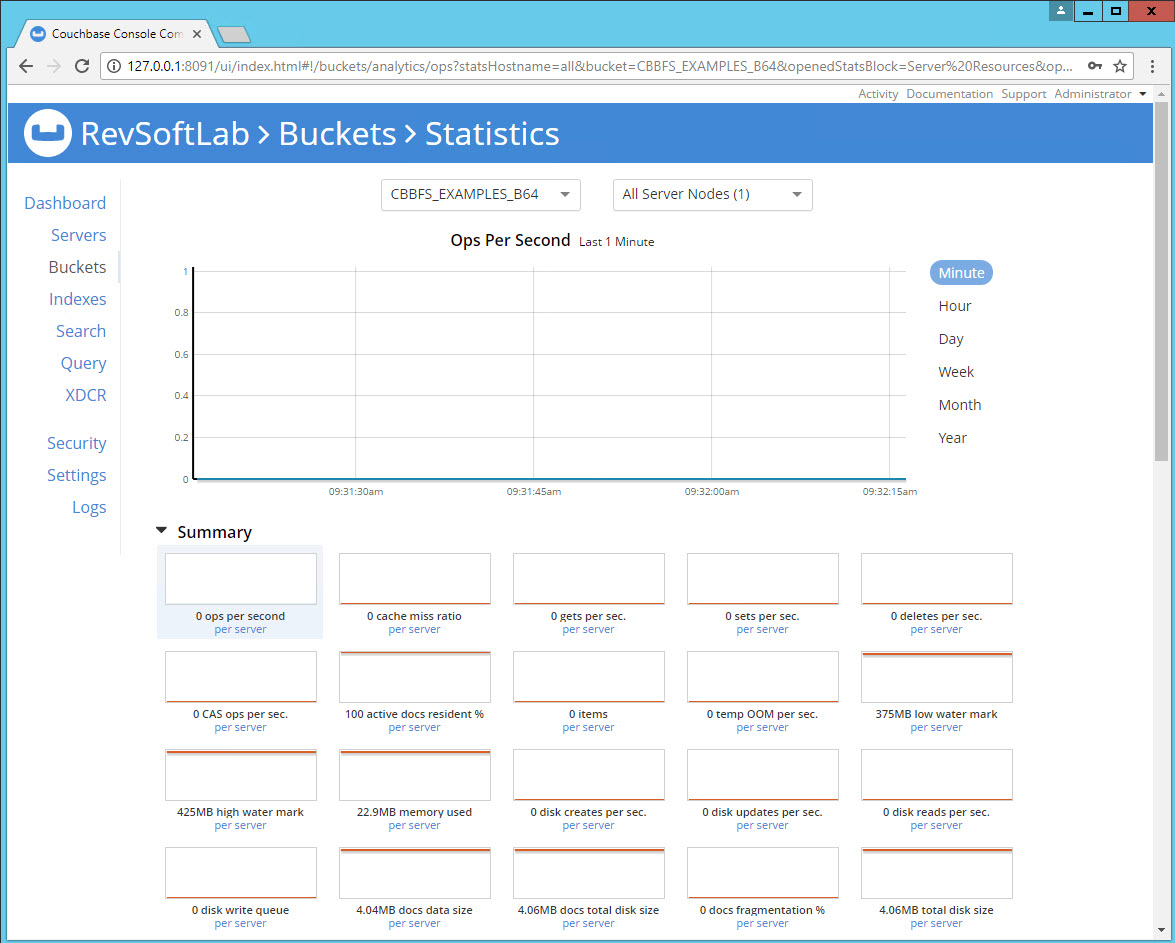Image resolution: width=1175 pixels, height=943 pixels.
Task: Select the Minute time range
Action: (961, 273)
